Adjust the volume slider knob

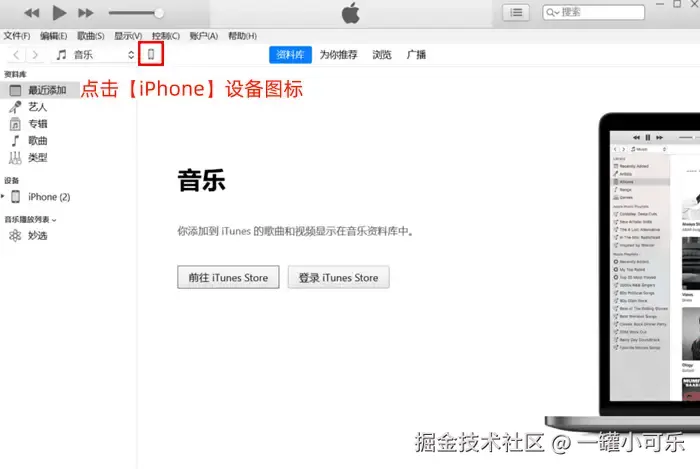pos(159,13)
